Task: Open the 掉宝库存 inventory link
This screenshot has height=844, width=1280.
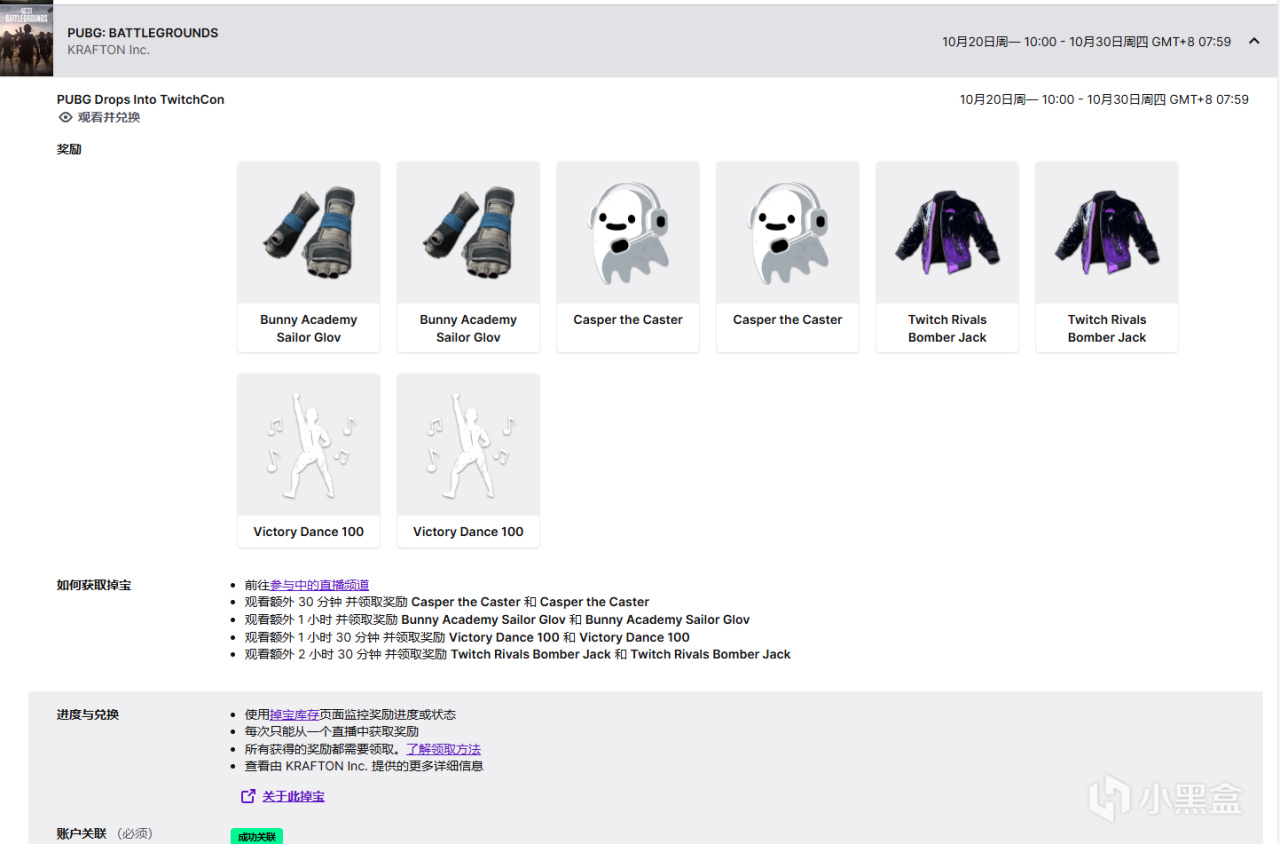Action: pyautogui.click(x=295, y=715)
